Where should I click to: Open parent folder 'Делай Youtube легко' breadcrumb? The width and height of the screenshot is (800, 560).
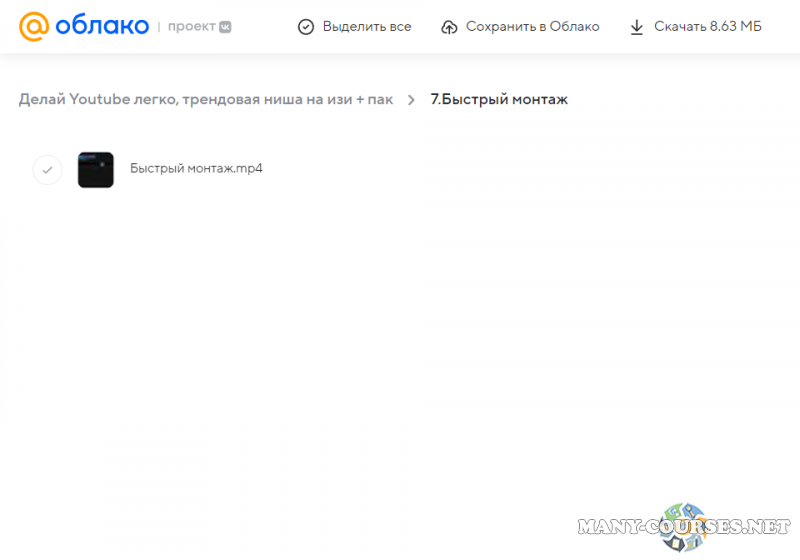coord(206,100)
